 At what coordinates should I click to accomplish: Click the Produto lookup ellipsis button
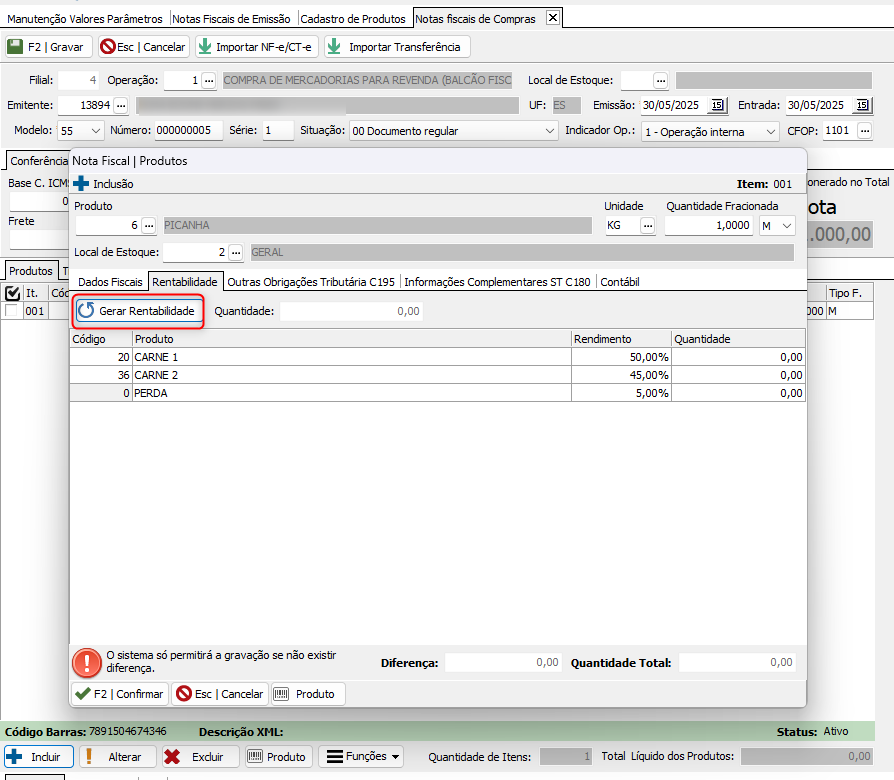pos(148,226)
